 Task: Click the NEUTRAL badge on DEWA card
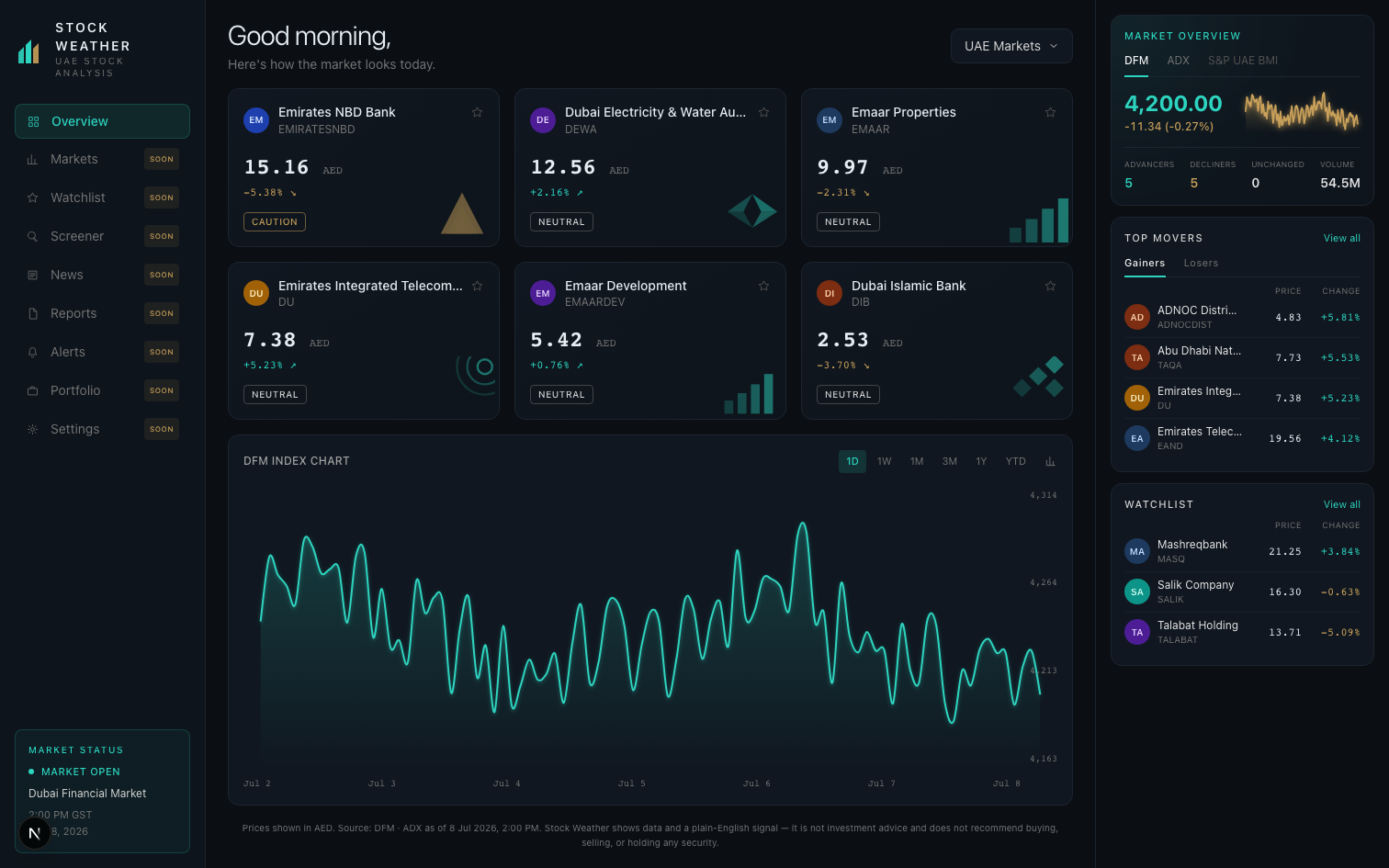561,222
